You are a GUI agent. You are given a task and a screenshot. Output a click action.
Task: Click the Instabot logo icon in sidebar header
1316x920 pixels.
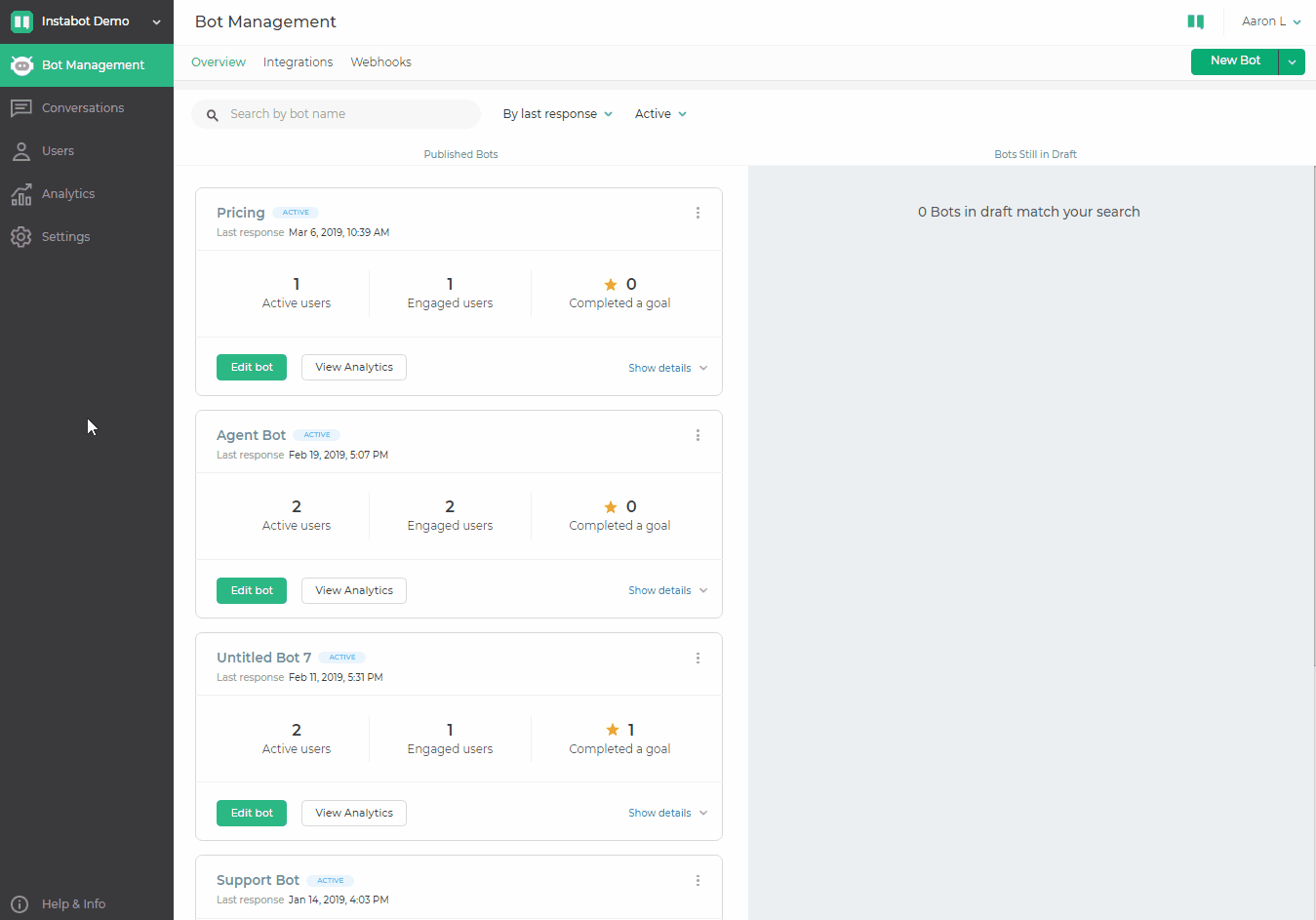click(x=21, y=21)
